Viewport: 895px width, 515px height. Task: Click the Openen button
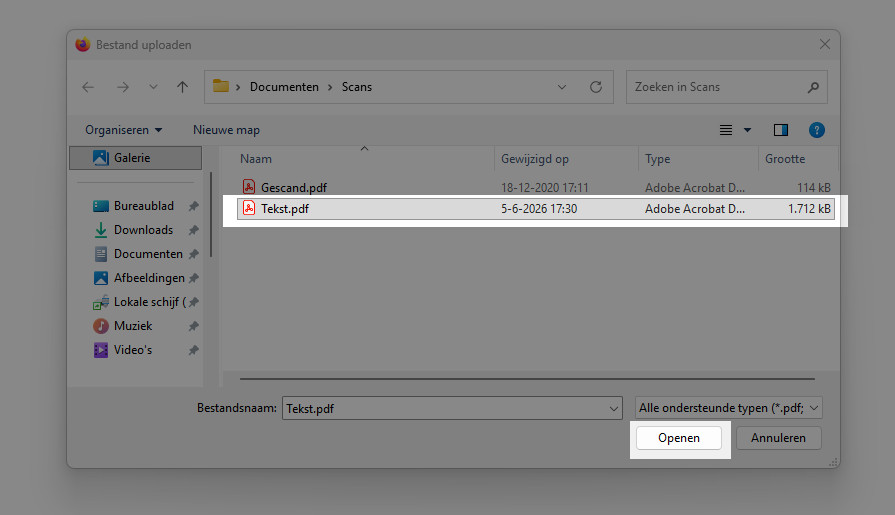pos(679,438)
